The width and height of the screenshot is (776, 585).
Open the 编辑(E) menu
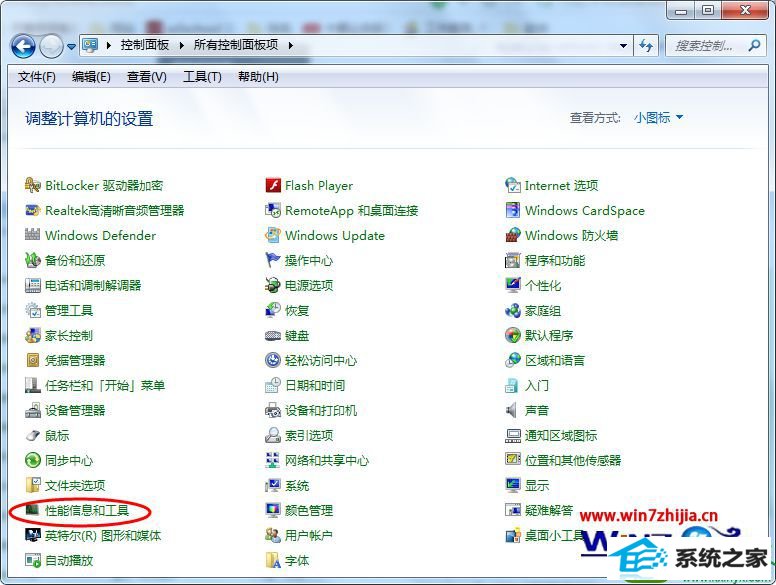(91, 77)
